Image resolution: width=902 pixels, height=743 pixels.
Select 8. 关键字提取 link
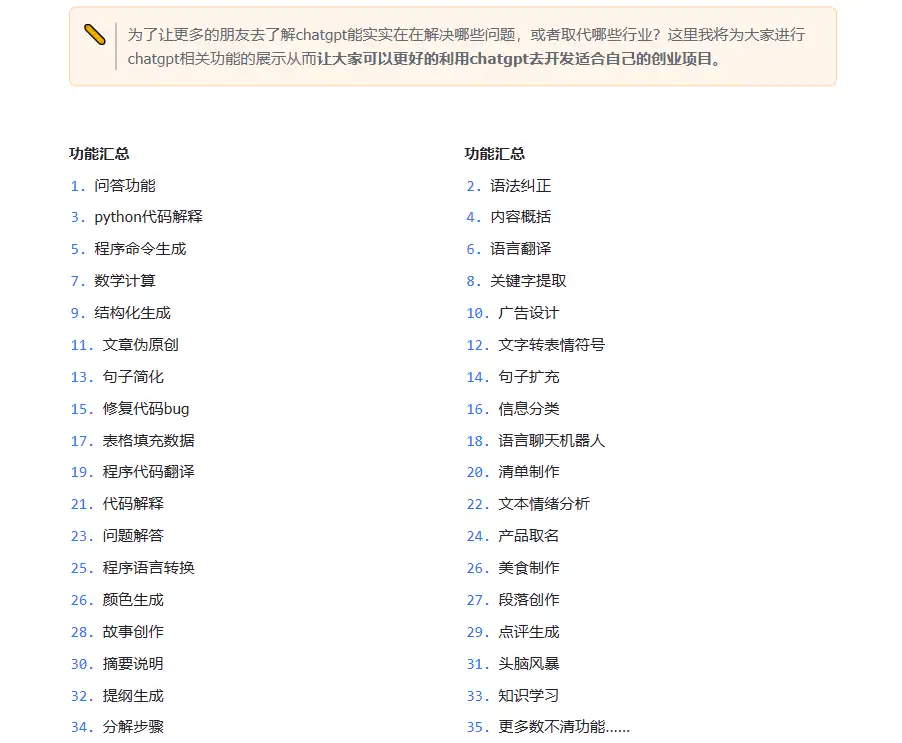click(x=517, y=281)
